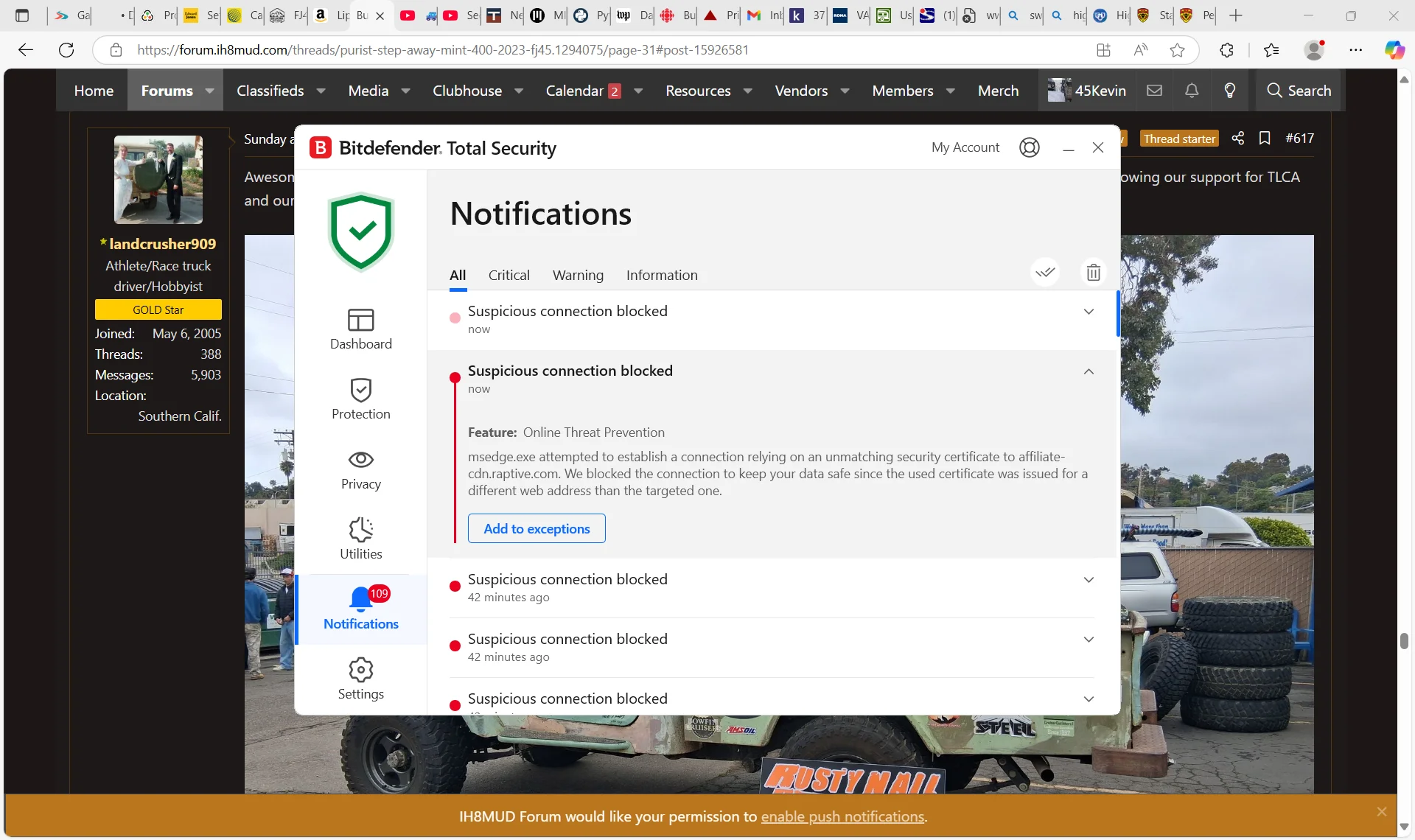
Task: Click enable push notifications link
Action: tap(842, 816)
